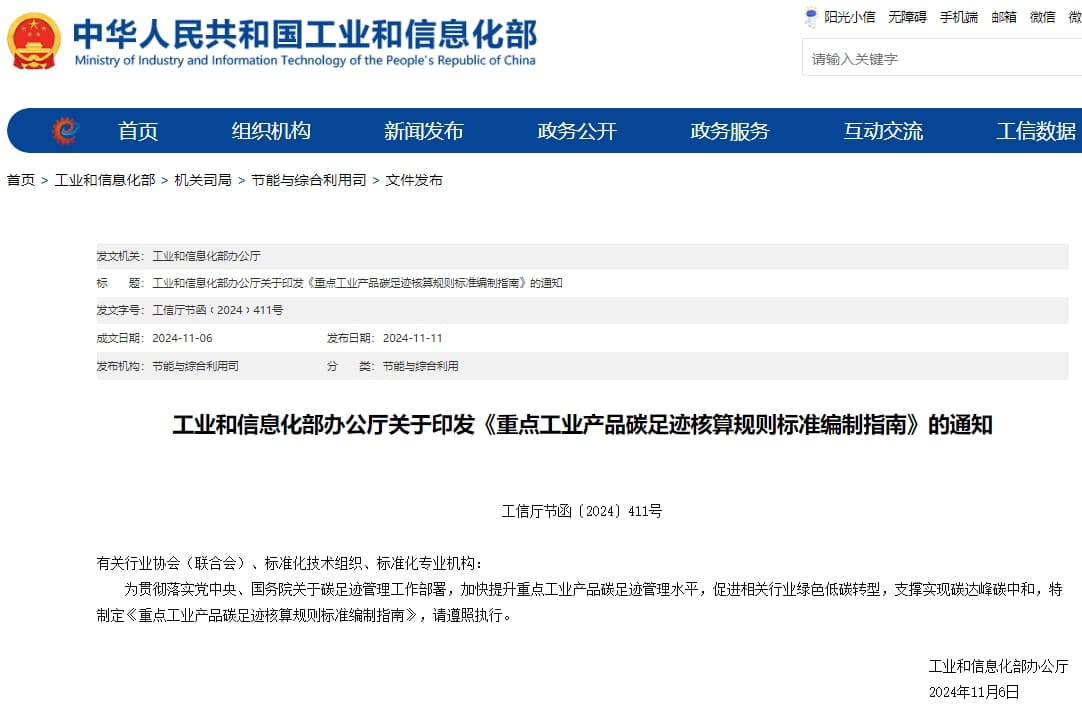Navigate to 节能与综合利用司 breadcrumb
The width and height of the screenshot is (1082, 704).
pyautogui.click(x=309, y=180)
